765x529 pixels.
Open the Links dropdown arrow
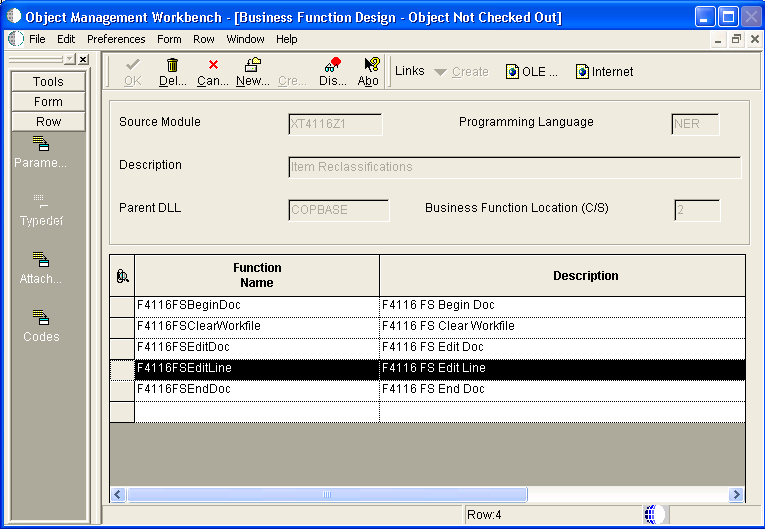tap(440, 72)
